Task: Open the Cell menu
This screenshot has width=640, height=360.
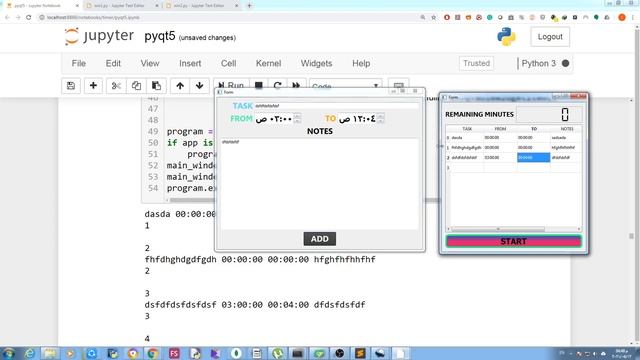Action: point(229,64)
